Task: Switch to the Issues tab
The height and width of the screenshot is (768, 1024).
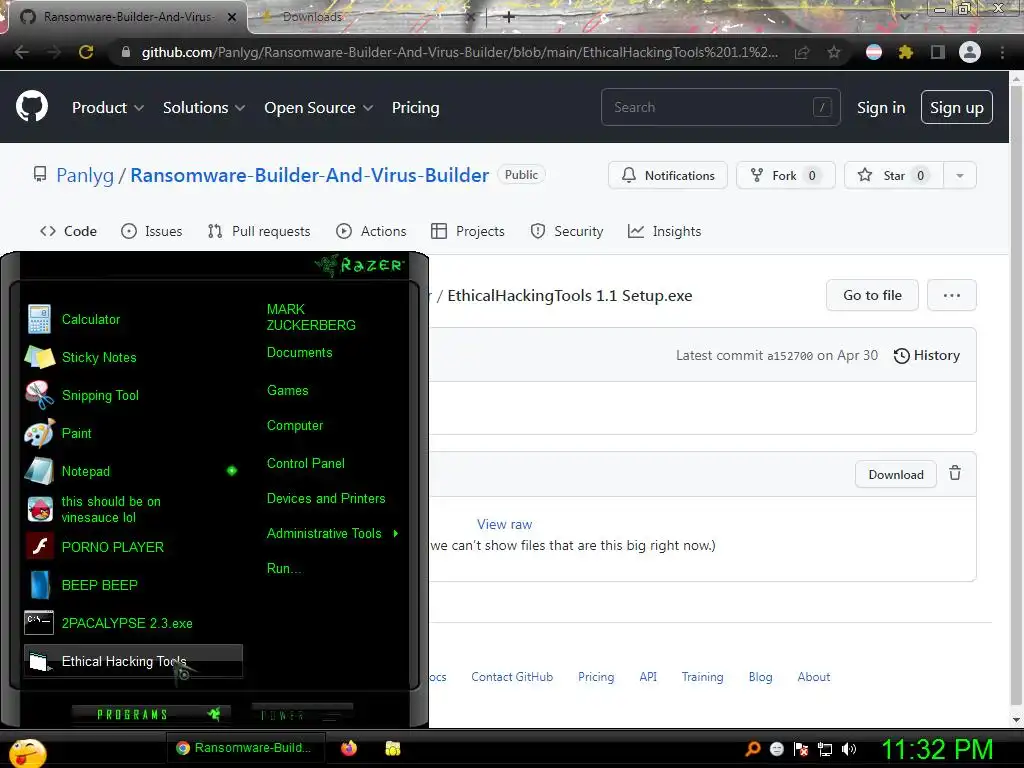Action: click(152, 231)
